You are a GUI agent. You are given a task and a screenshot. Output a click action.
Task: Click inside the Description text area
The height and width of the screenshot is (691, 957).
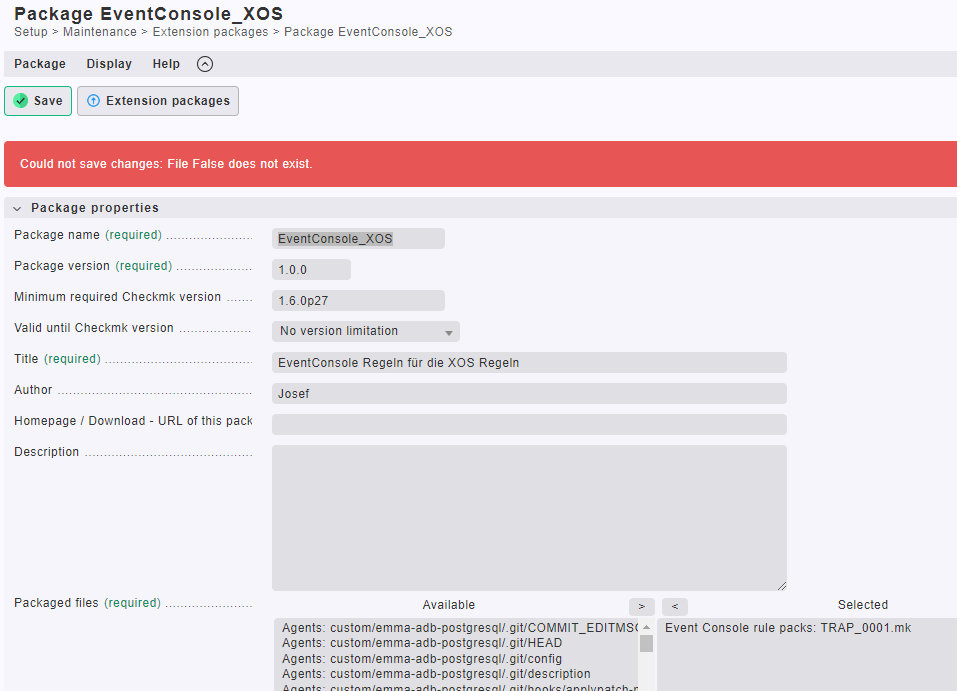coord(529,518)
